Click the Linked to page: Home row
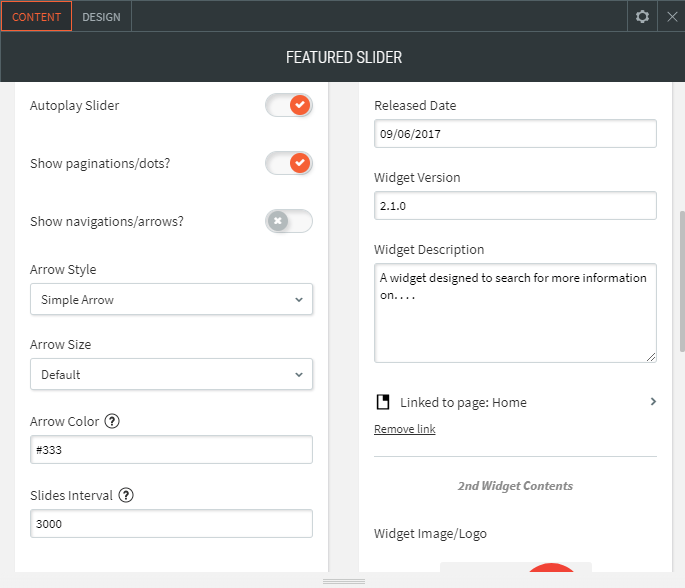Screen dimensions: 685x588 (x=463, y=402)
